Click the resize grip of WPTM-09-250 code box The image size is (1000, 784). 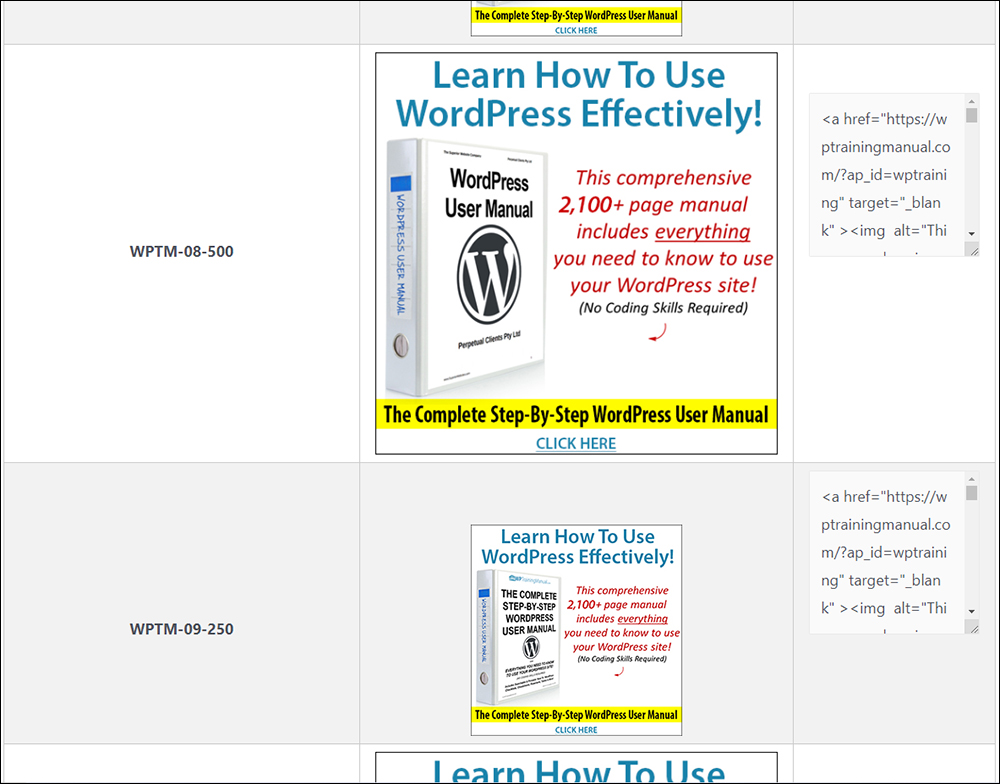(973, 629)
